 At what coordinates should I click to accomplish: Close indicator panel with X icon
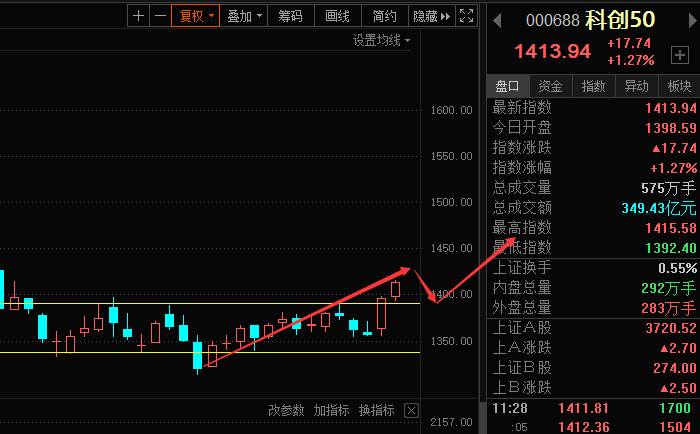pos(411,410)
